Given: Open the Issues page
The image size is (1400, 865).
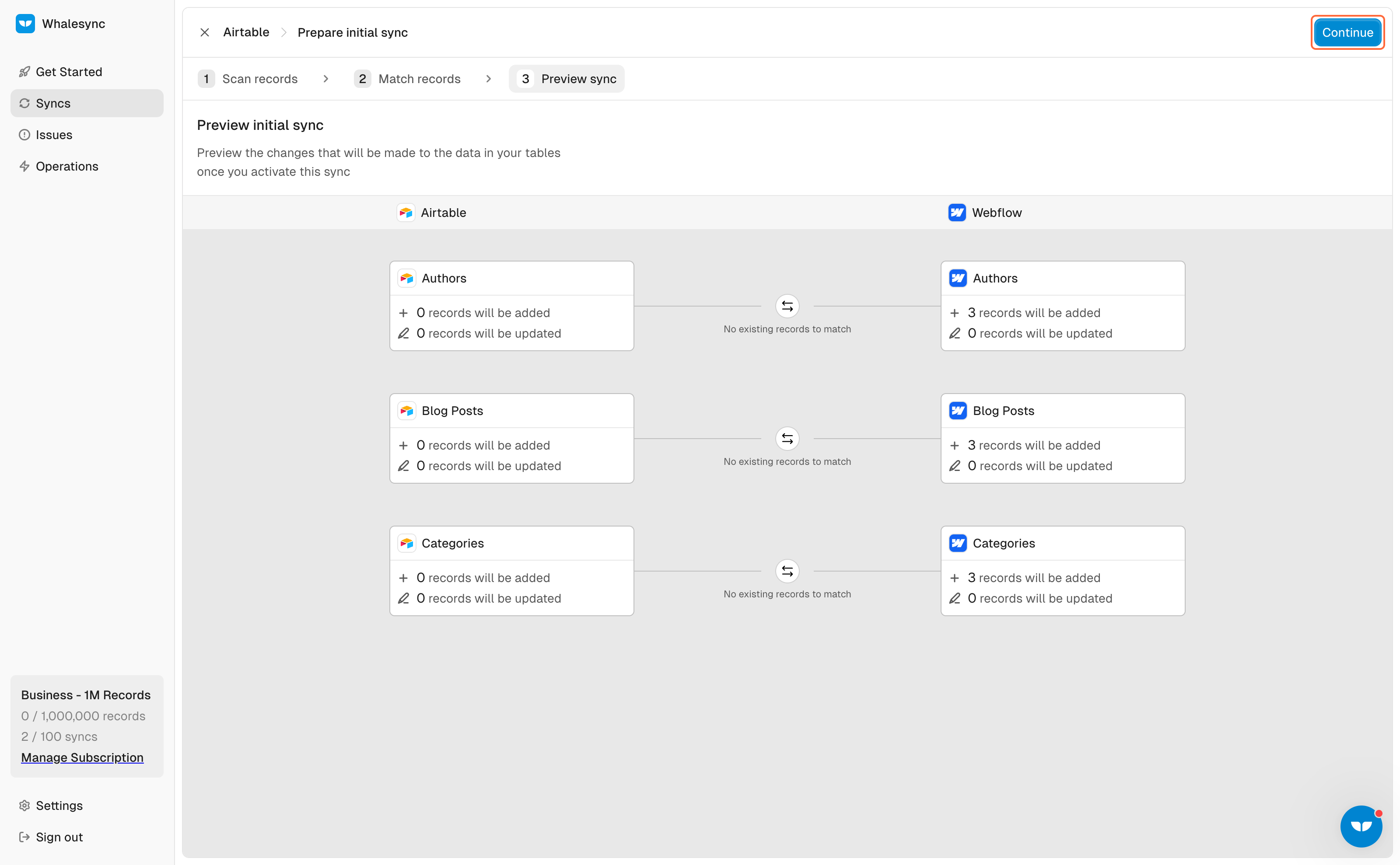Looking at the screenshot, I should [x=87, y=134].
